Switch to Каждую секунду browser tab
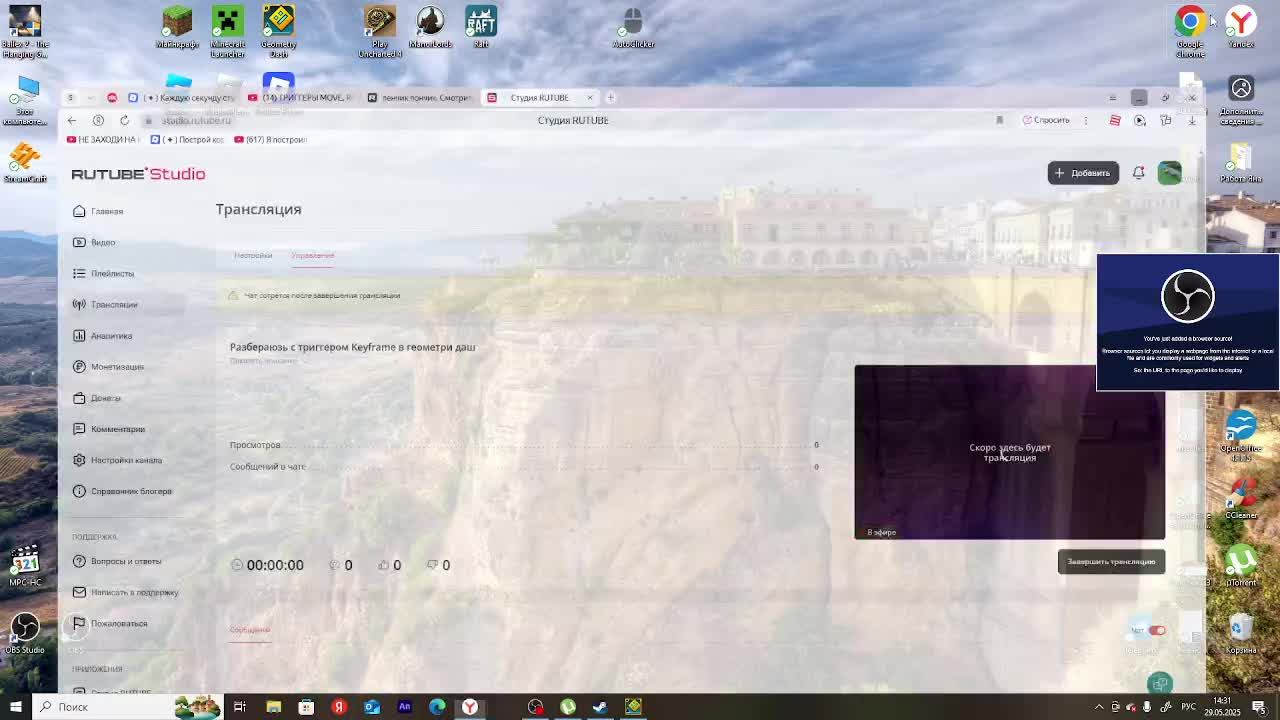This screenshot has width=1280, height=720. pos(182,97)
